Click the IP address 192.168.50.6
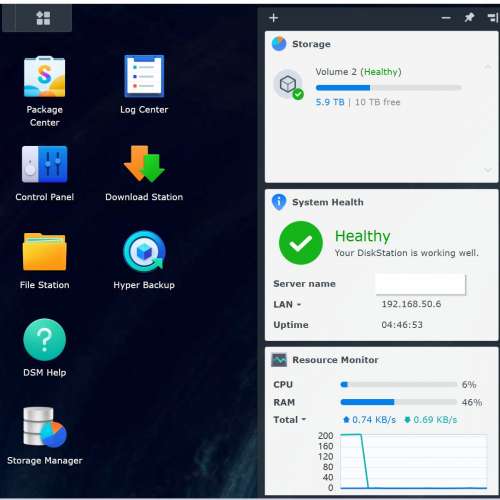The image size is (500, 500). 411,304
